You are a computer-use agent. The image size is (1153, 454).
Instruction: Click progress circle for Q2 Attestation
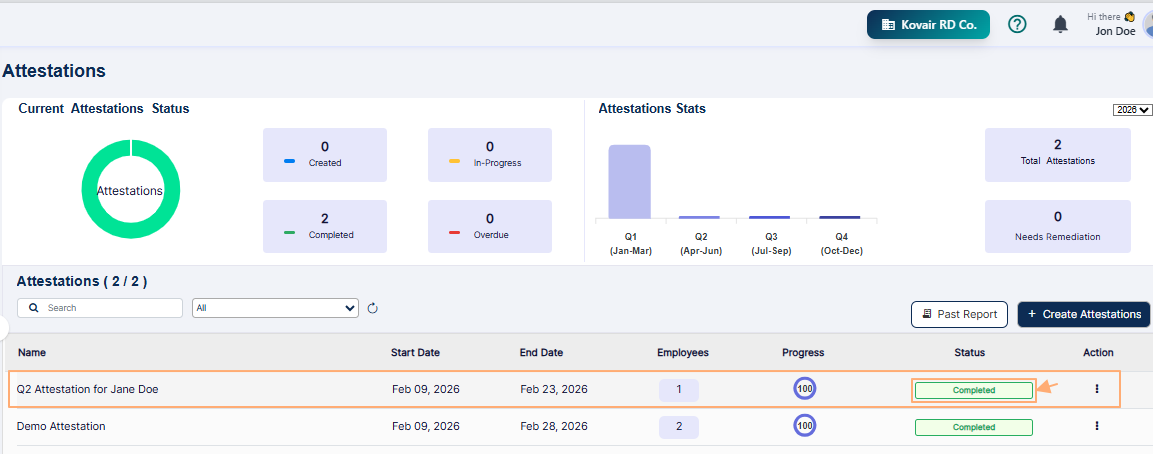point(804,389)
